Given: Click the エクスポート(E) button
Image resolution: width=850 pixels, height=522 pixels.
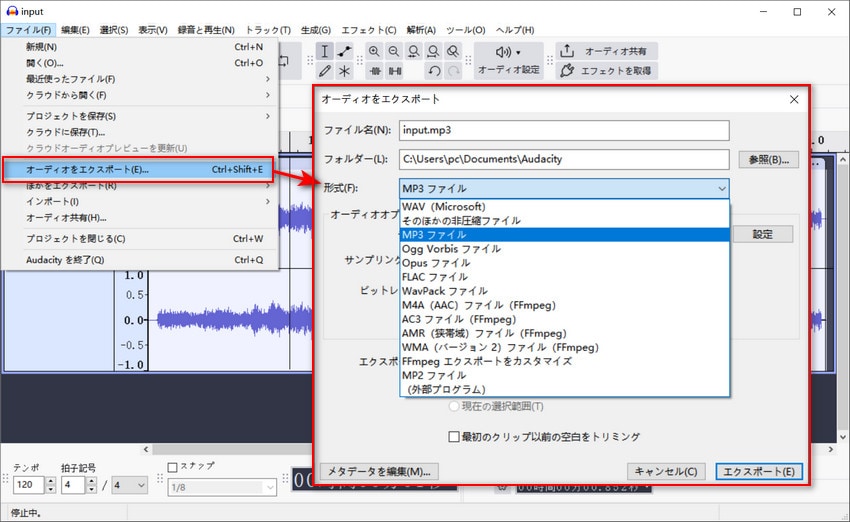Looking at the screenshot, I should click(x=759, y=472).
